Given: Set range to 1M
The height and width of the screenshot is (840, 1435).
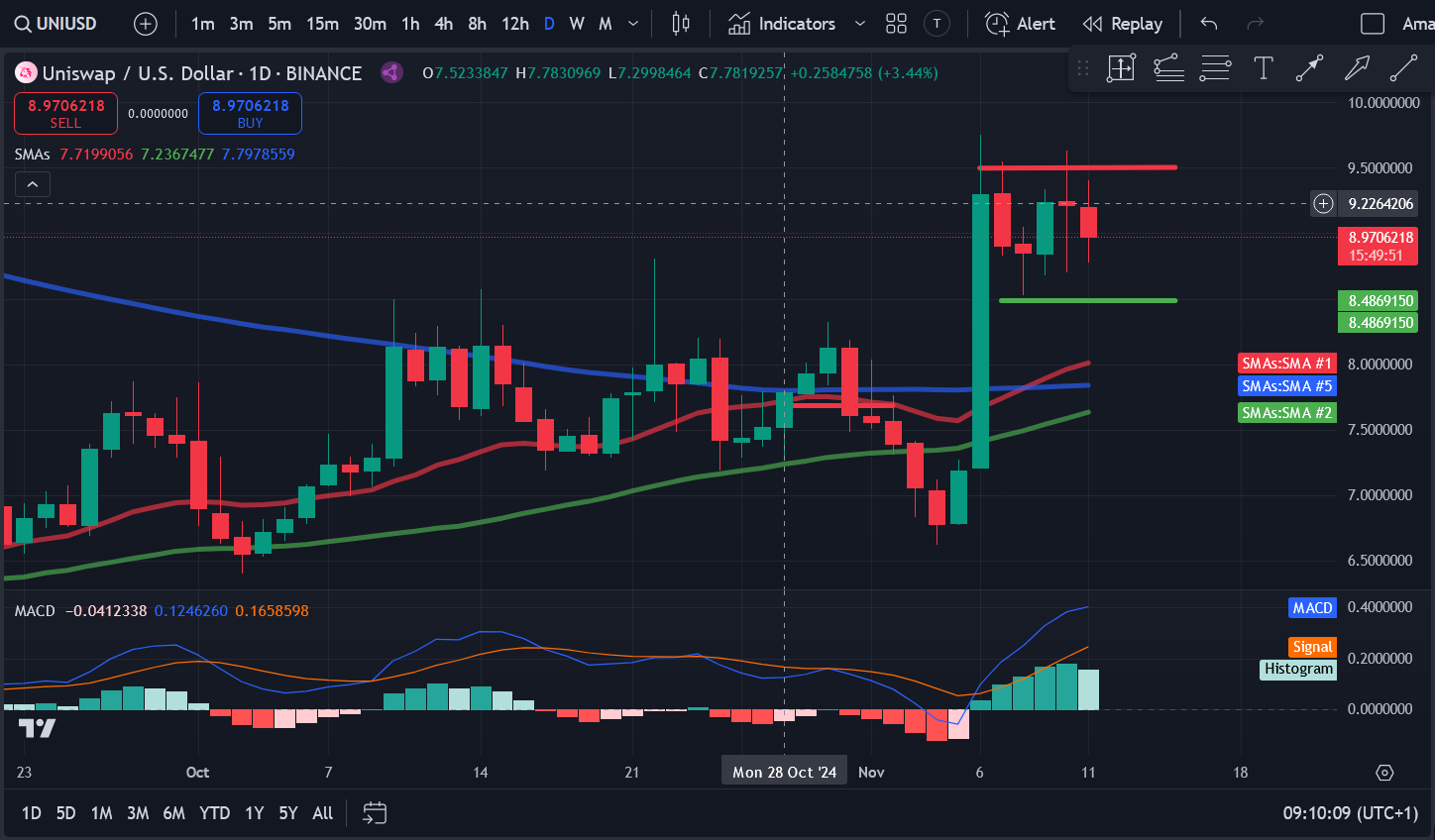Looking at the screenshot, I should pyautogui.click(x=101, y=813).
